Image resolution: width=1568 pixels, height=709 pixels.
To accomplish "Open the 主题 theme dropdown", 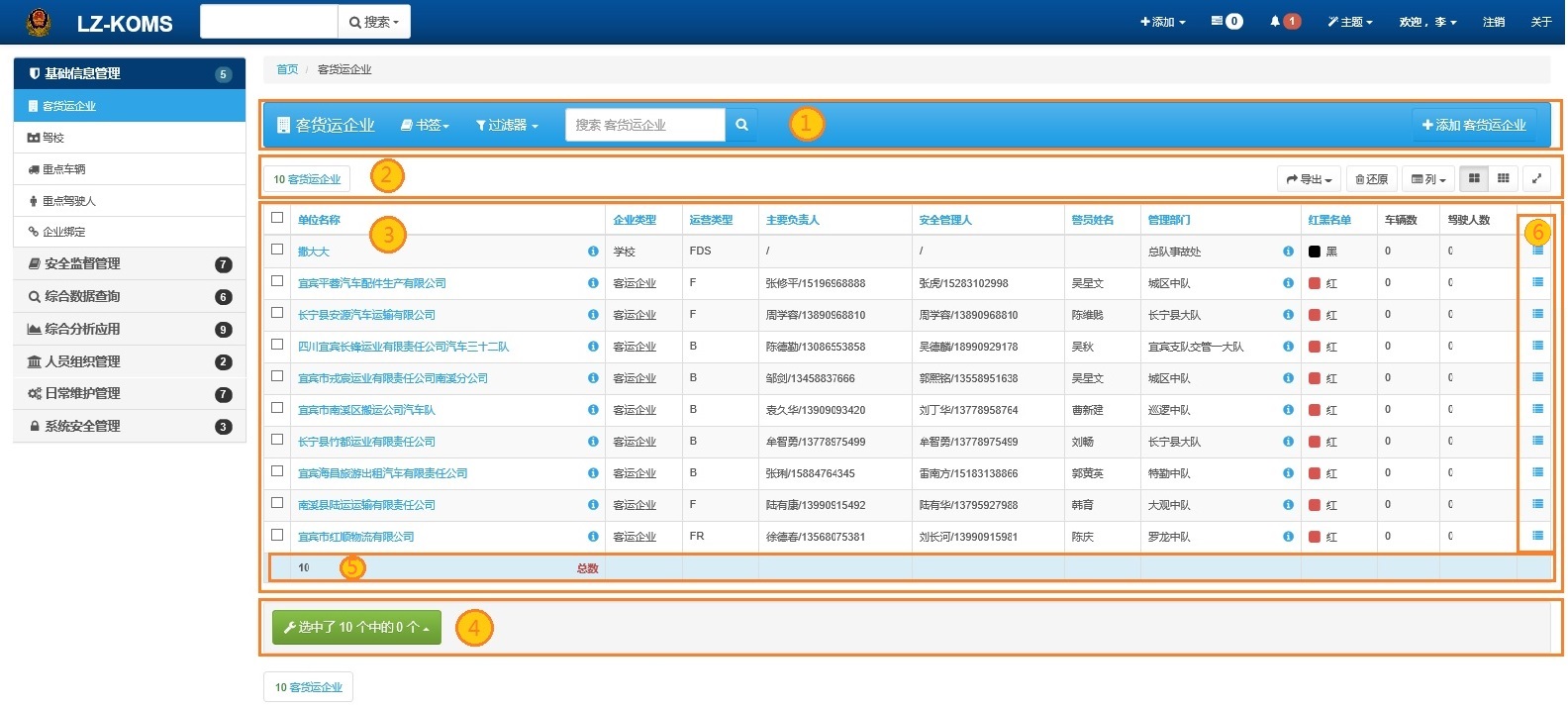I will (1350, 22).
